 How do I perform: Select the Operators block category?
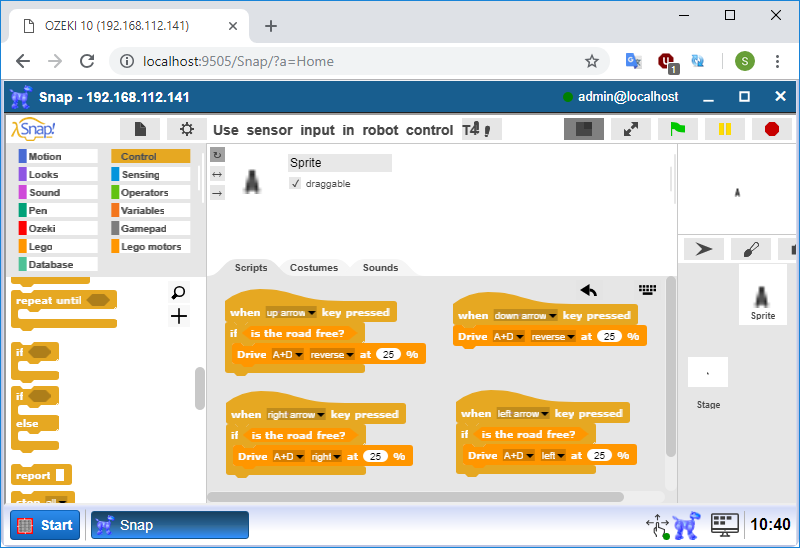151,192
